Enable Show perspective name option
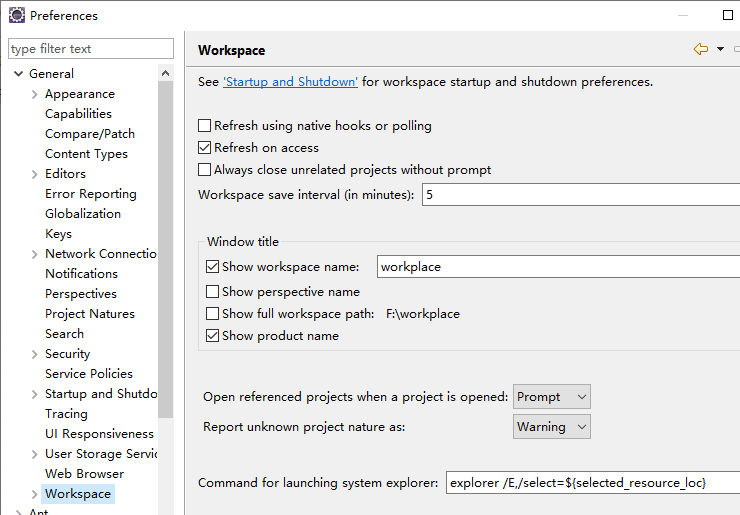 coord(212,292)
